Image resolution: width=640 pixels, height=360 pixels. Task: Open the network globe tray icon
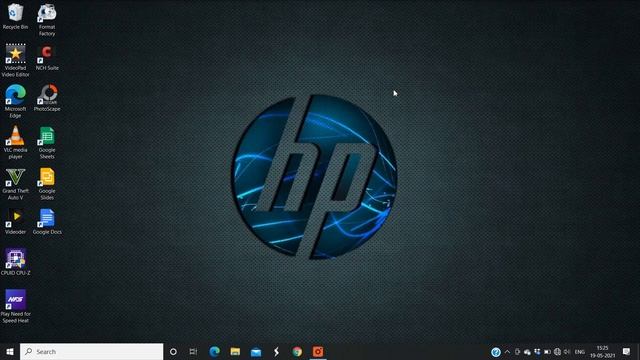pyautogui.click(x=557, y=352)
